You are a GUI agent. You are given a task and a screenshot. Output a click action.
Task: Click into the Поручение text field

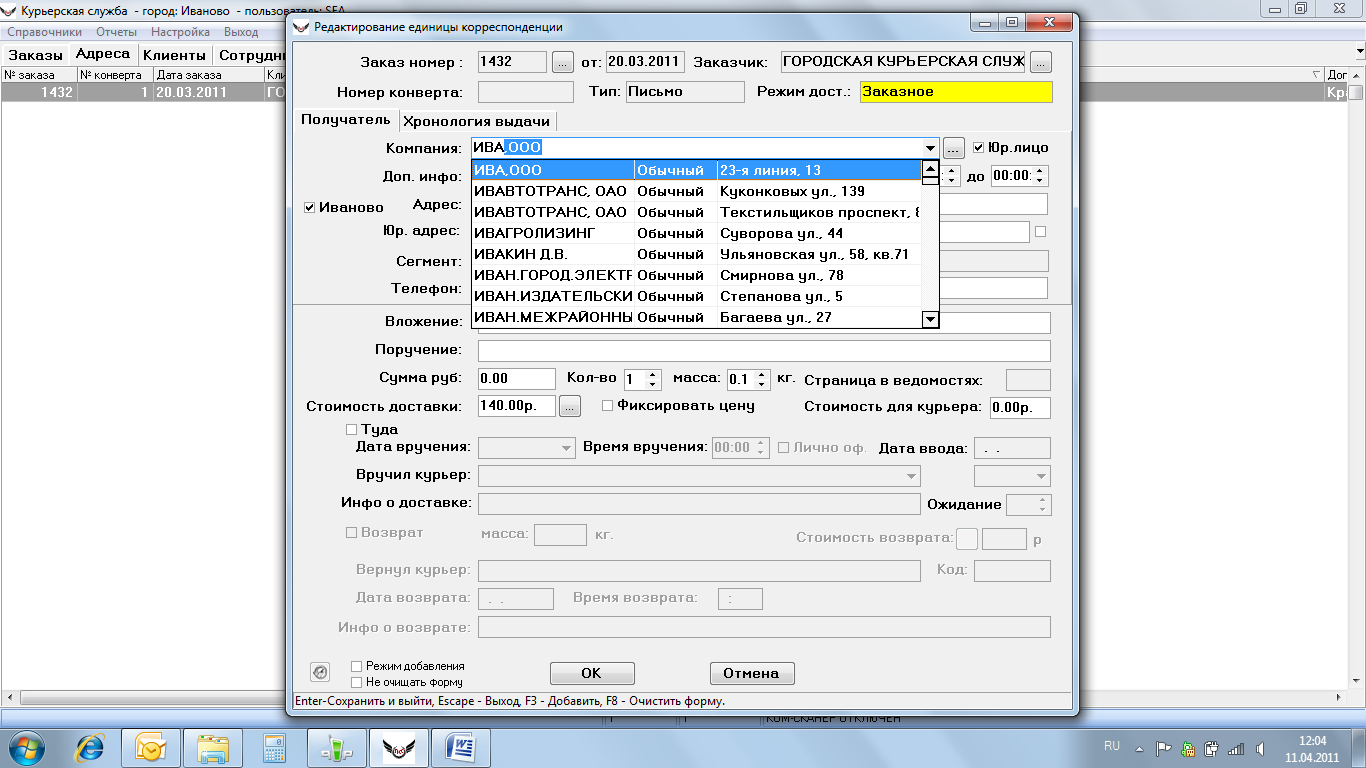click(x=764, y=350)
